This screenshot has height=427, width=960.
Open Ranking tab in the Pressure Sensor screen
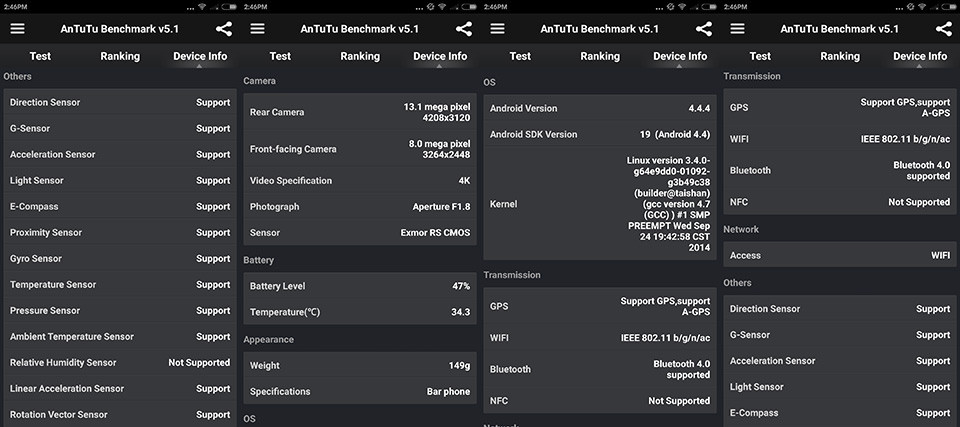pos(120,56)
